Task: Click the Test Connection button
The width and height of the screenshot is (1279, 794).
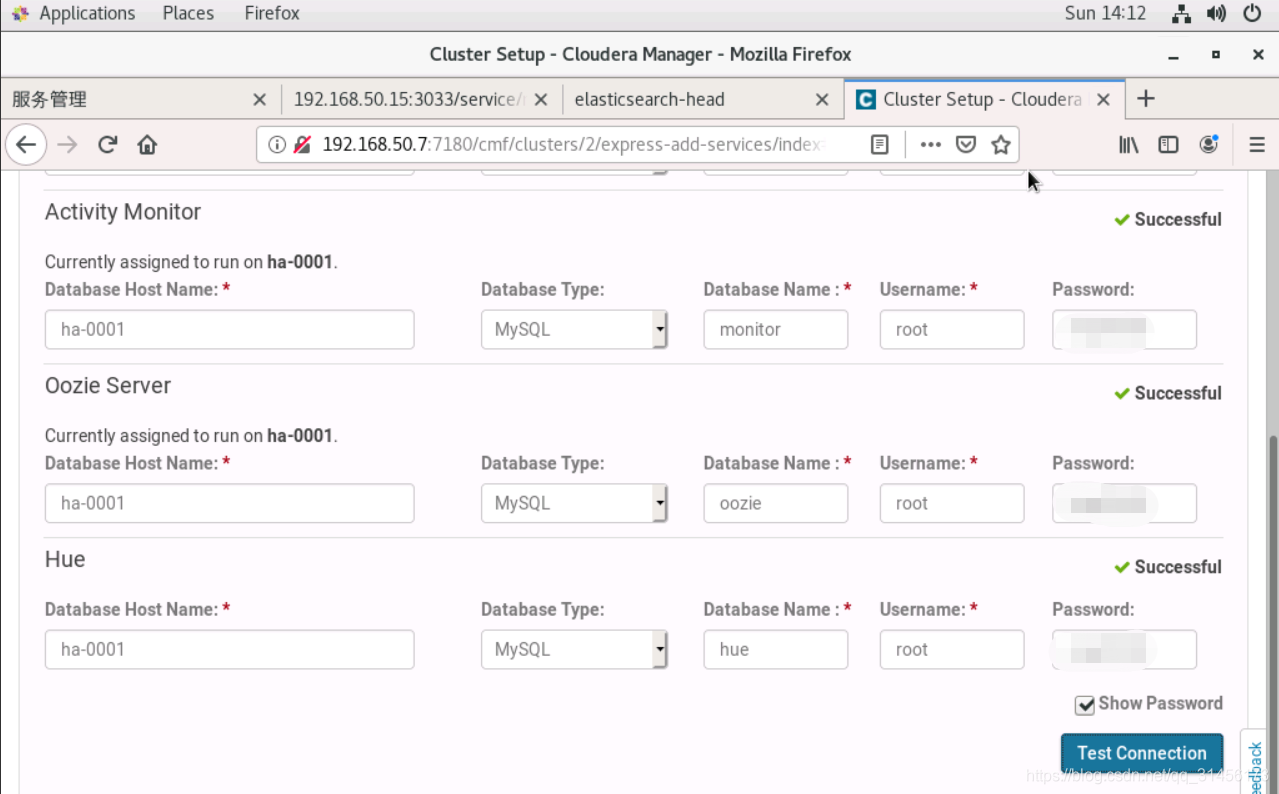Action: pyautogui.click(x=1142, y=753)
